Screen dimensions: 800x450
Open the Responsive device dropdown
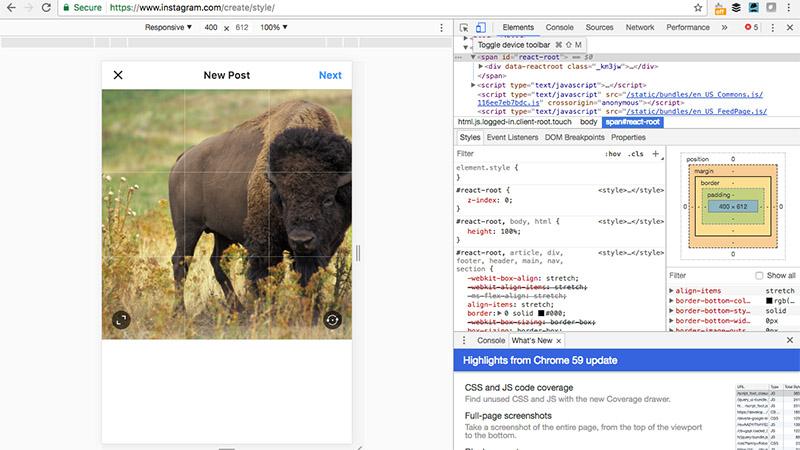point(169,28)
